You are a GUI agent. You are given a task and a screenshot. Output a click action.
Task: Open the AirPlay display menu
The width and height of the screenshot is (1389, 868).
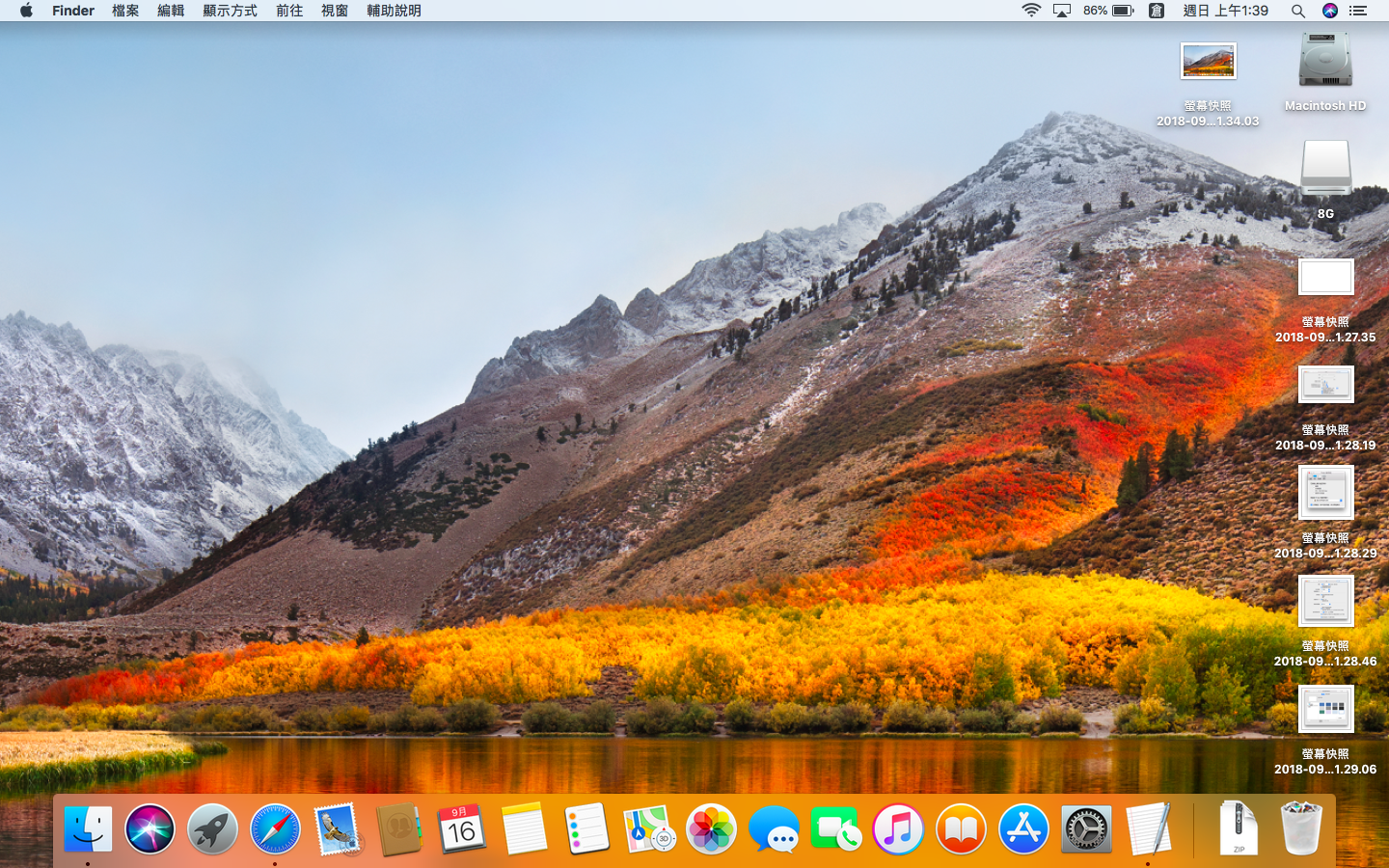point(1062,11)
